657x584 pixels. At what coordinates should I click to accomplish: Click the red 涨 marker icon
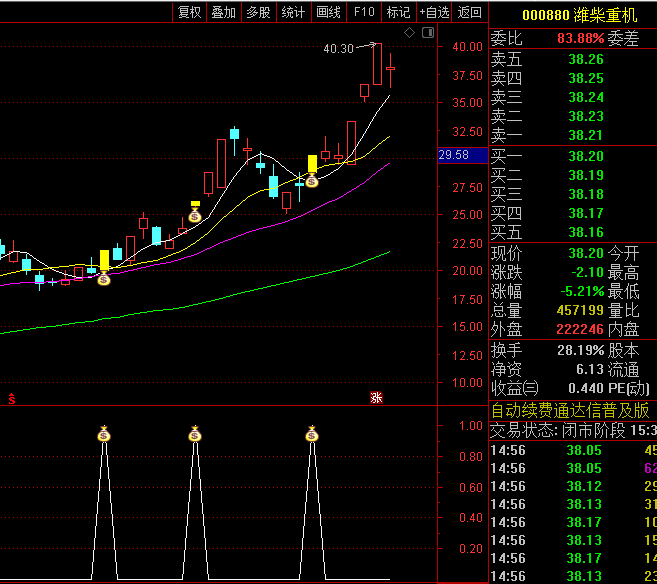click(x=377, y=397)
